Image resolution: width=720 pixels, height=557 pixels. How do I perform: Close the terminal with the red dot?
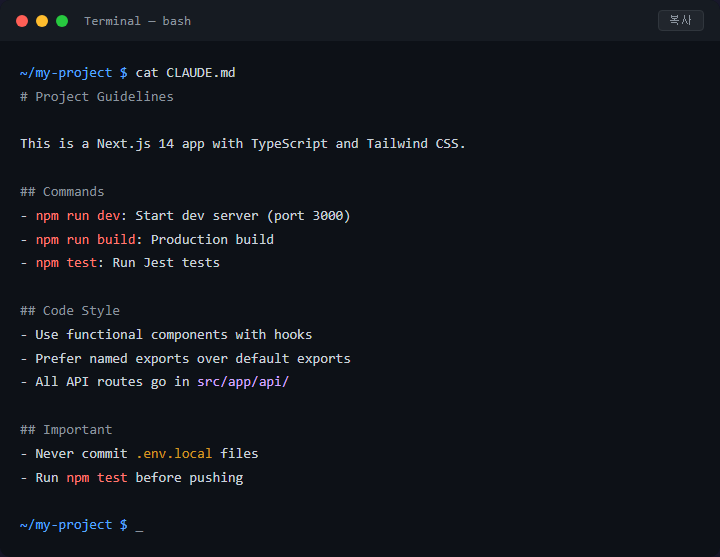[22, 21]
